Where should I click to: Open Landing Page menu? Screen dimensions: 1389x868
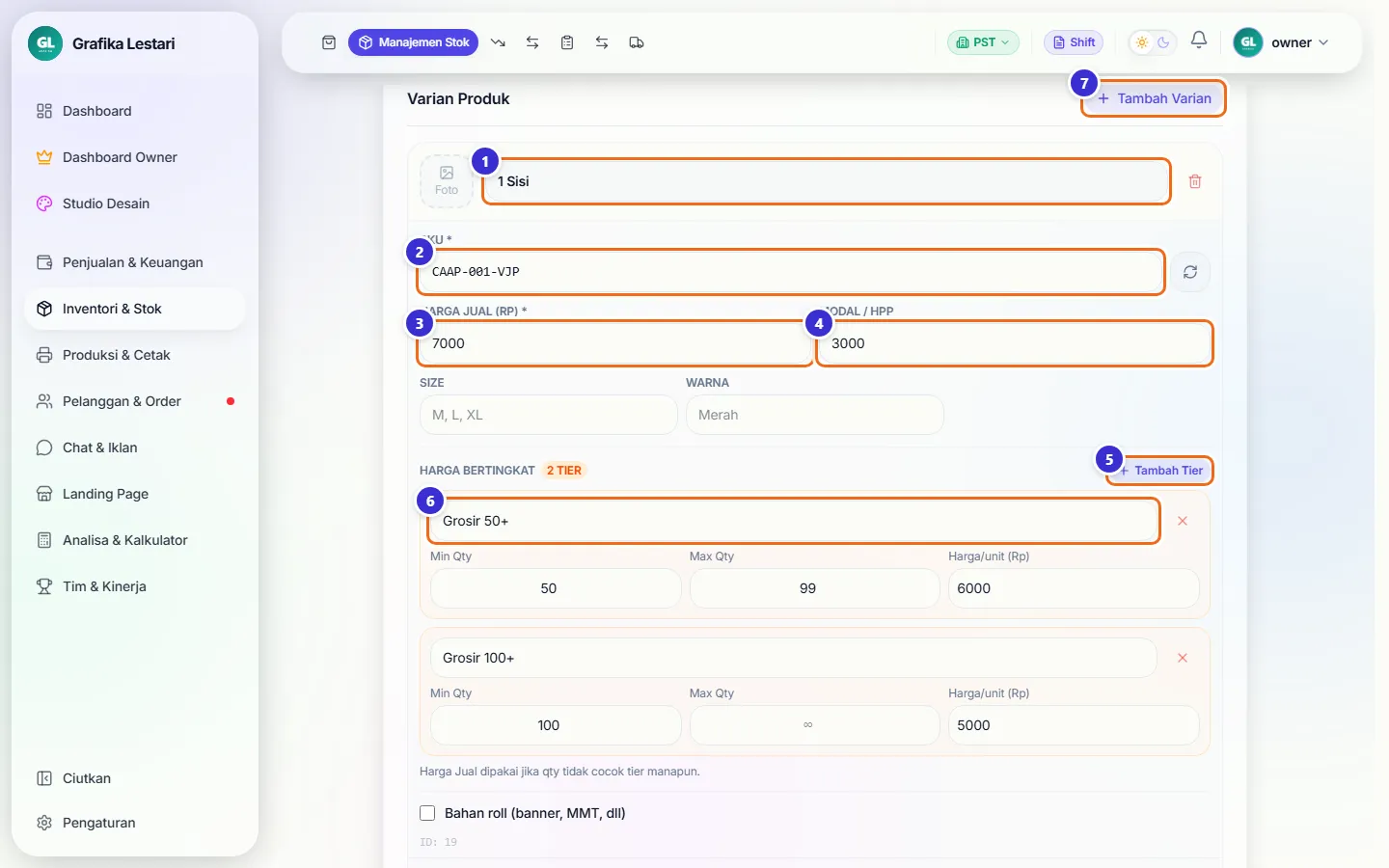[135, 494]
